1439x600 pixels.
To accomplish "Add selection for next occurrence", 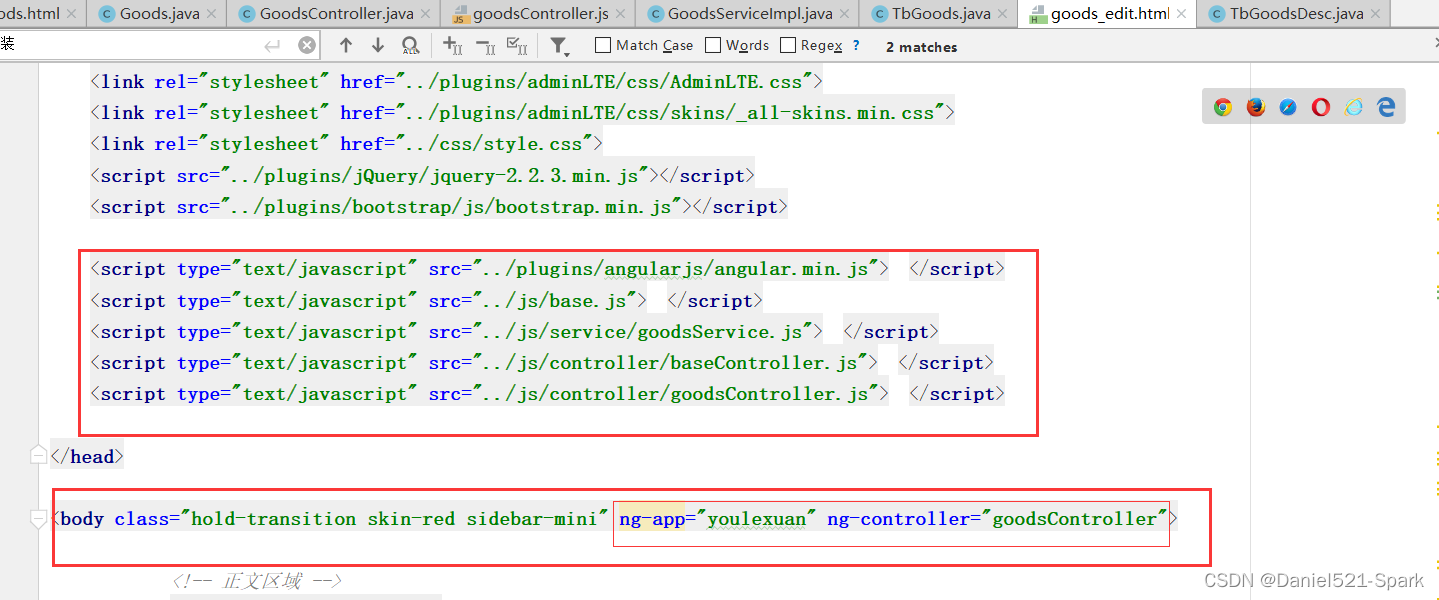I will tap(453, 45).
